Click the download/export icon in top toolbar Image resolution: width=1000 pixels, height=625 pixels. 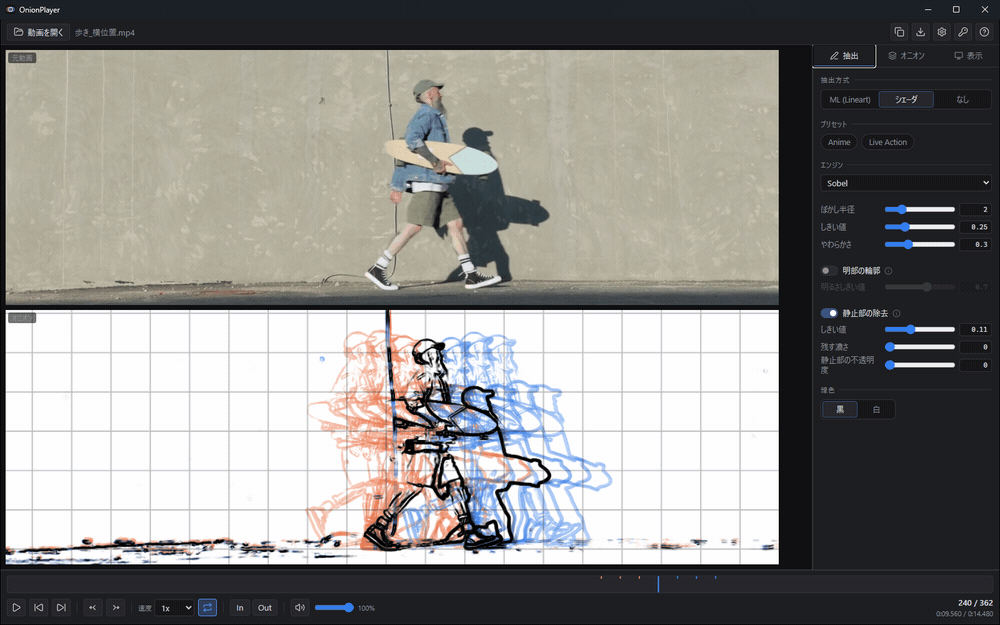(x=920, y=32)
